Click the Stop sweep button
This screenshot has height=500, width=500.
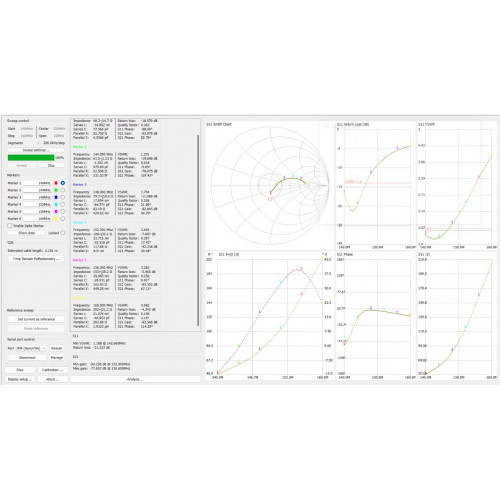tap(51, 165)
